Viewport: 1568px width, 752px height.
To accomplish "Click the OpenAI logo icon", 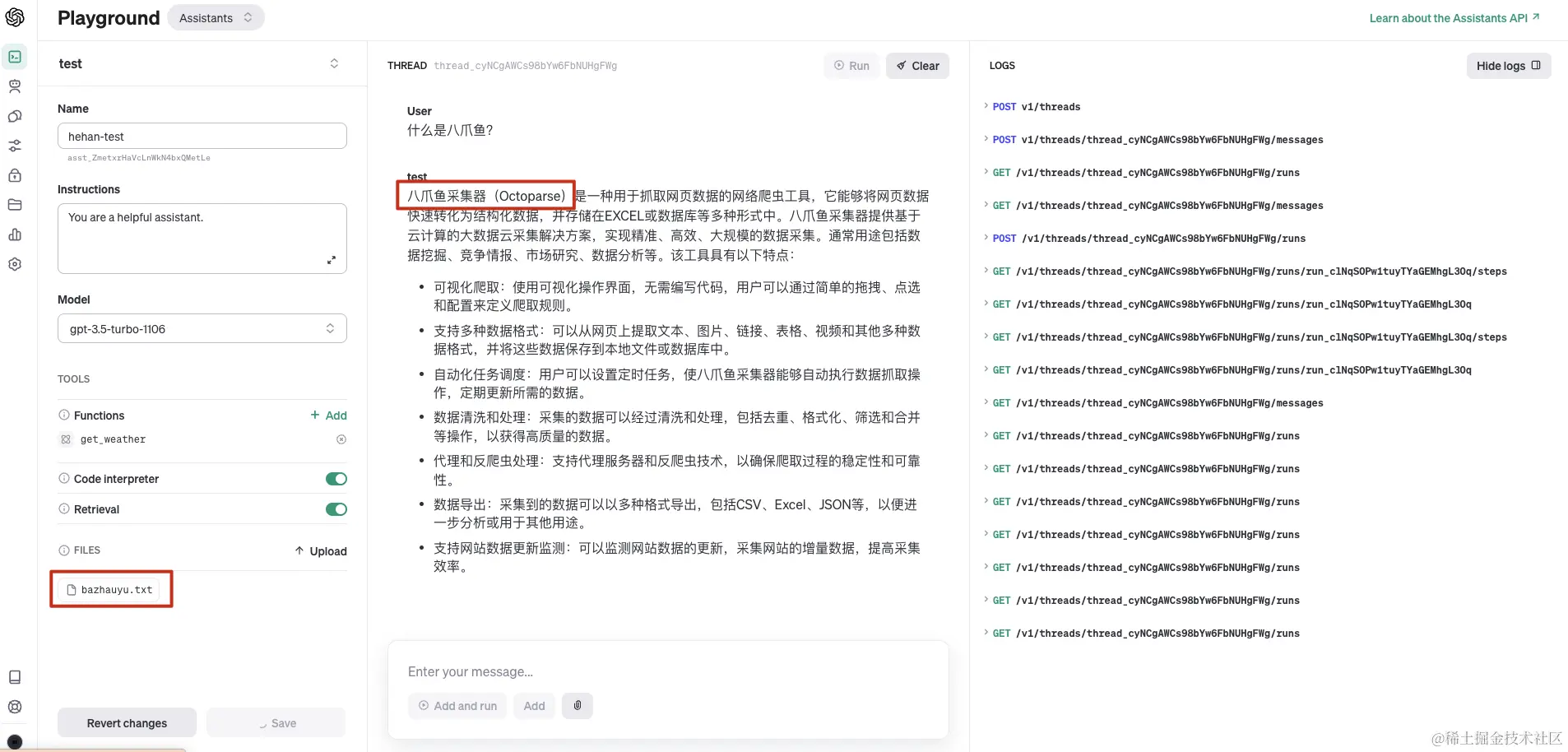I will [15, 17].
